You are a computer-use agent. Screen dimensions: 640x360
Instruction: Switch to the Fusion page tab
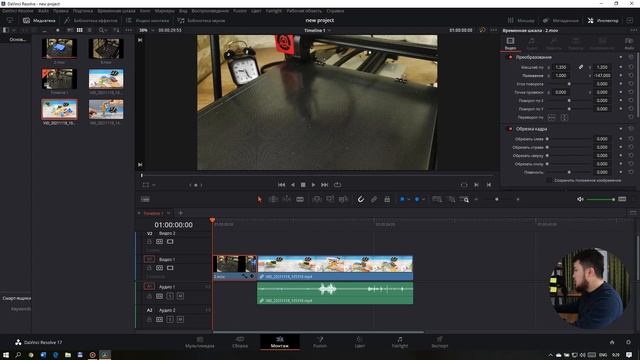tap(320, 342)
